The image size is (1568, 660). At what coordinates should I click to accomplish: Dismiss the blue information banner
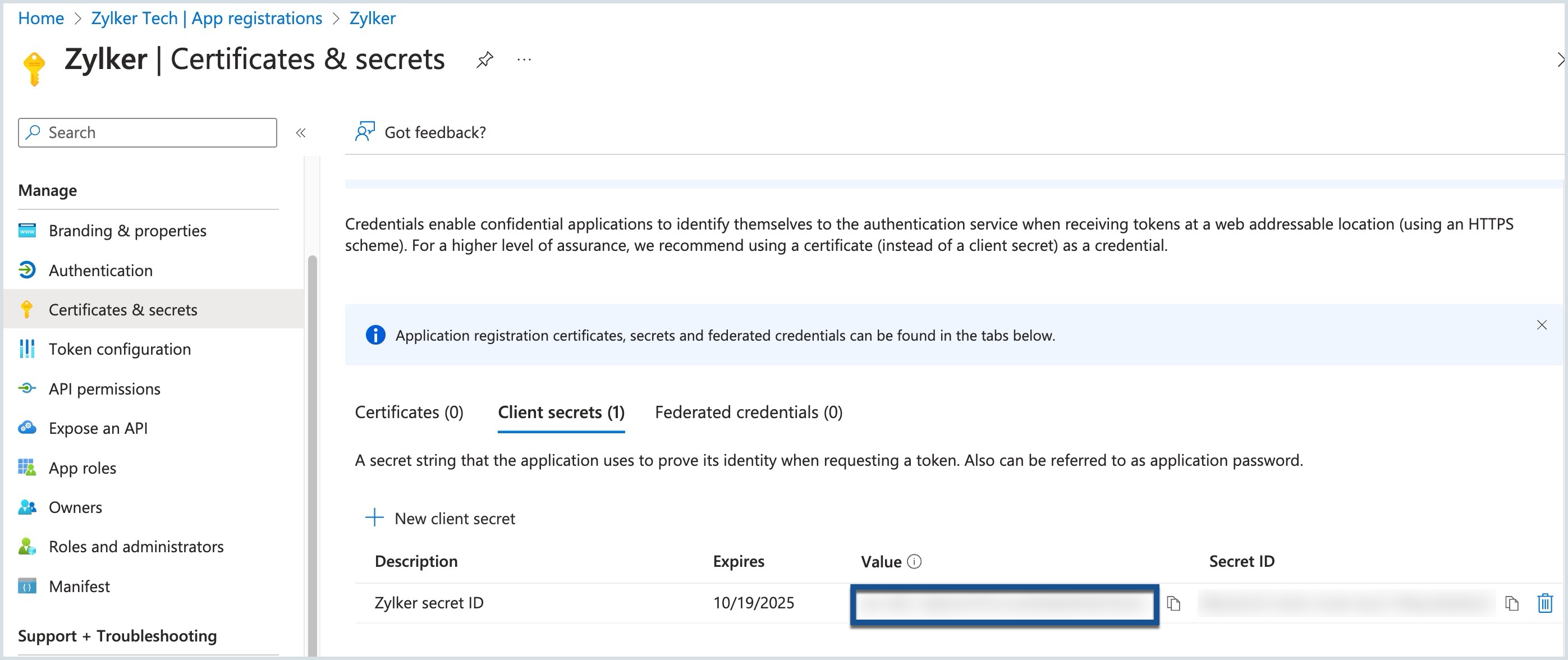(1541, 324)
